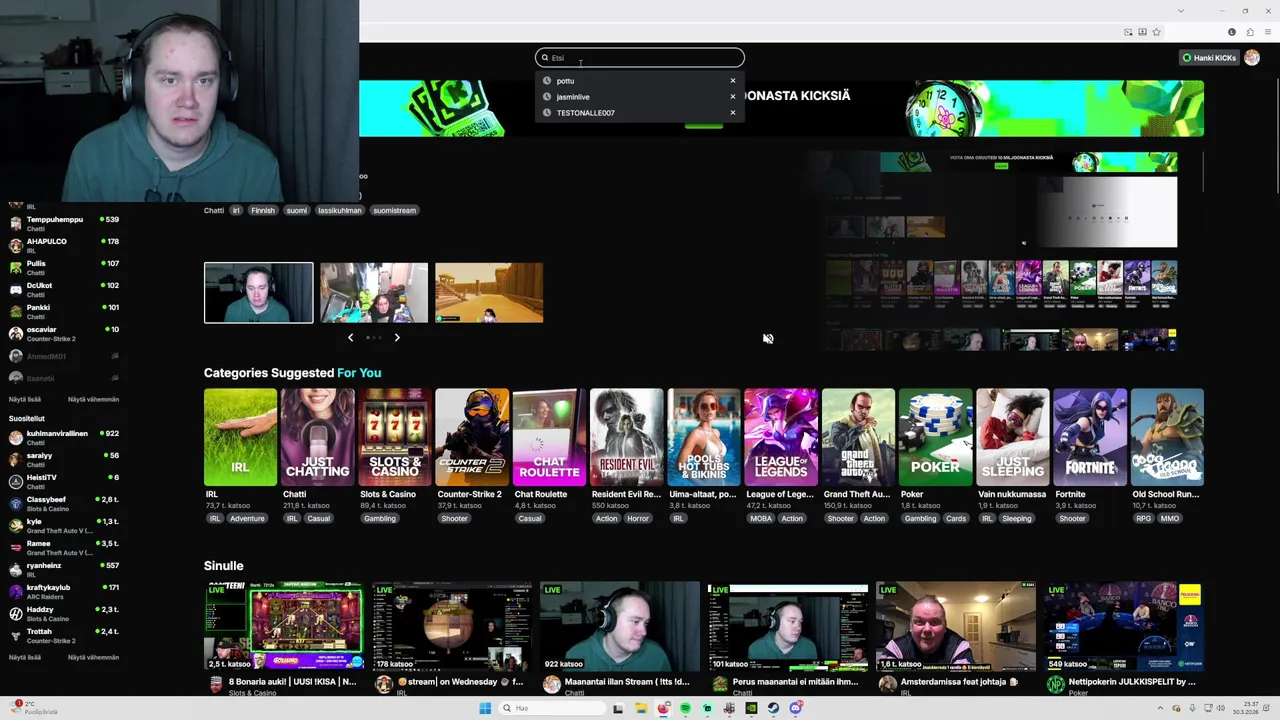Click the Etsi search field
This screenshot has height=720, width=1280.
tap(640, 58)
